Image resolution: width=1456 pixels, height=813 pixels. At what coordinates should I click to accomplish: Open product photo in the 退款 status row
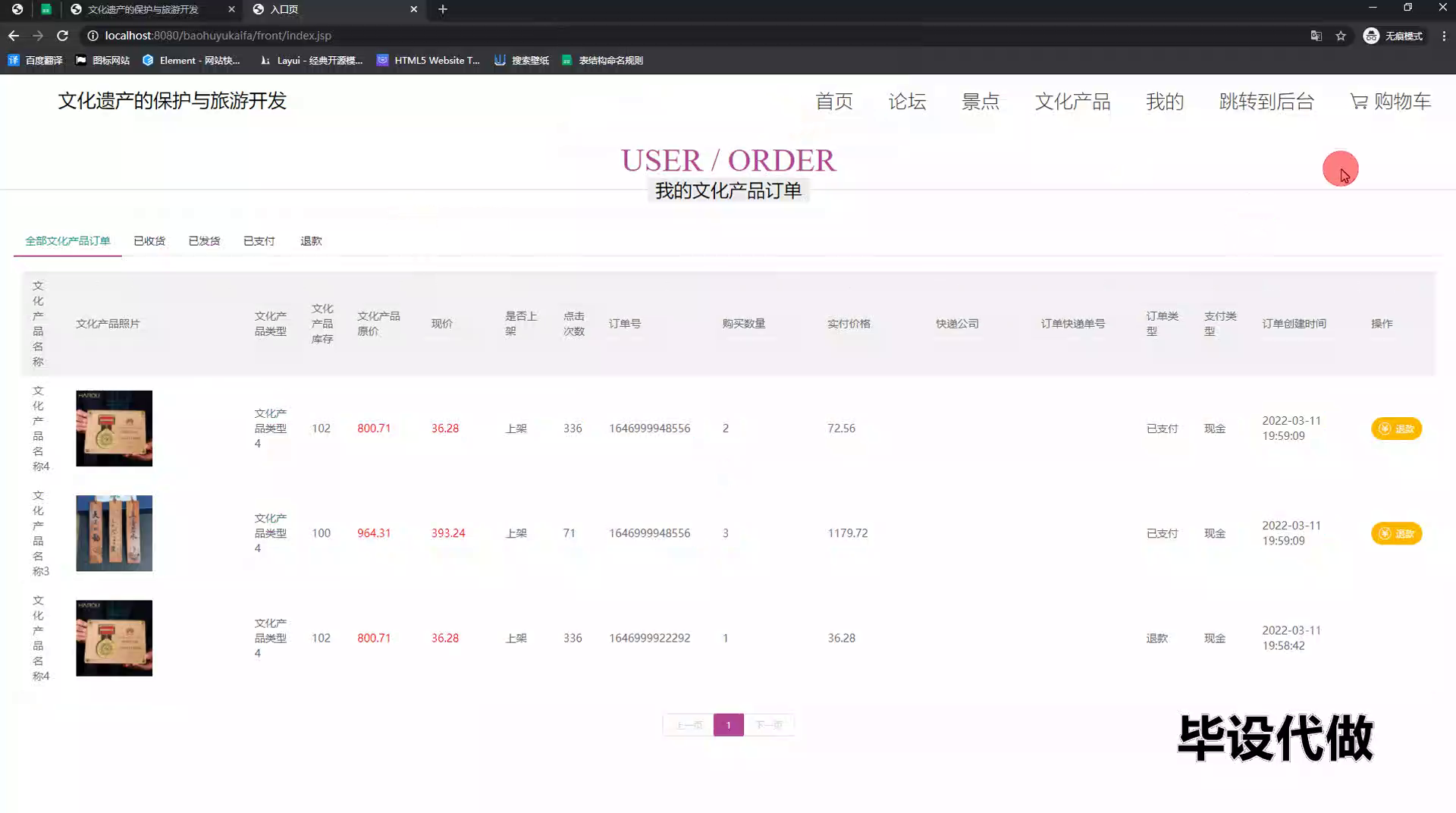pos(114,638)
